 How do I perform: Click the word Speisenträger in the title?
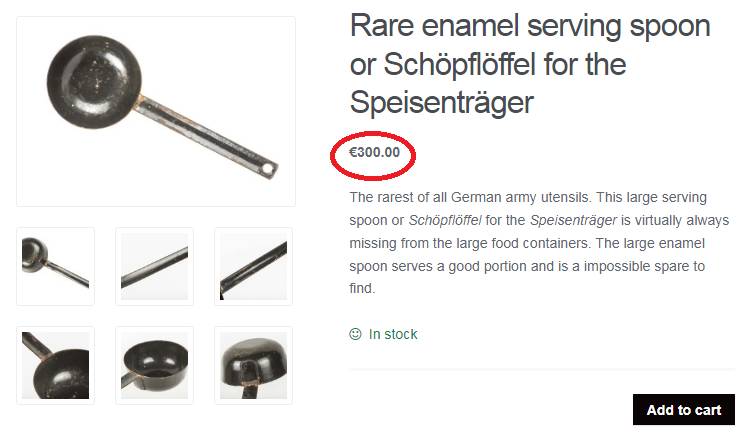pos(442,102)
